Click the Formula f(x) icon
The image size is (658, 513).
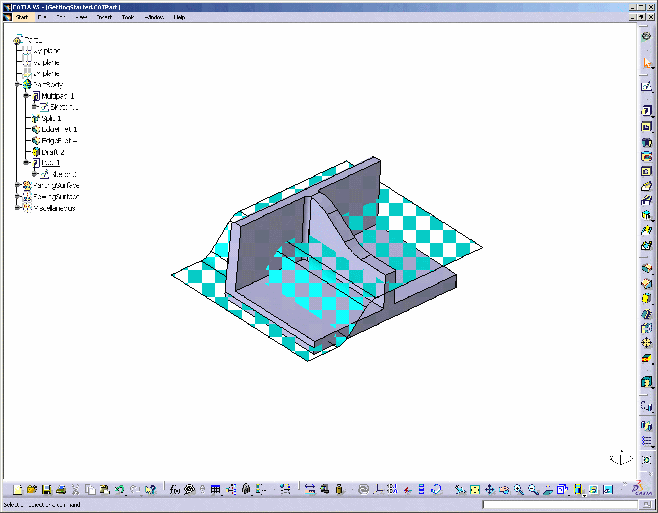pyautogui.click(x=174, y=490)
